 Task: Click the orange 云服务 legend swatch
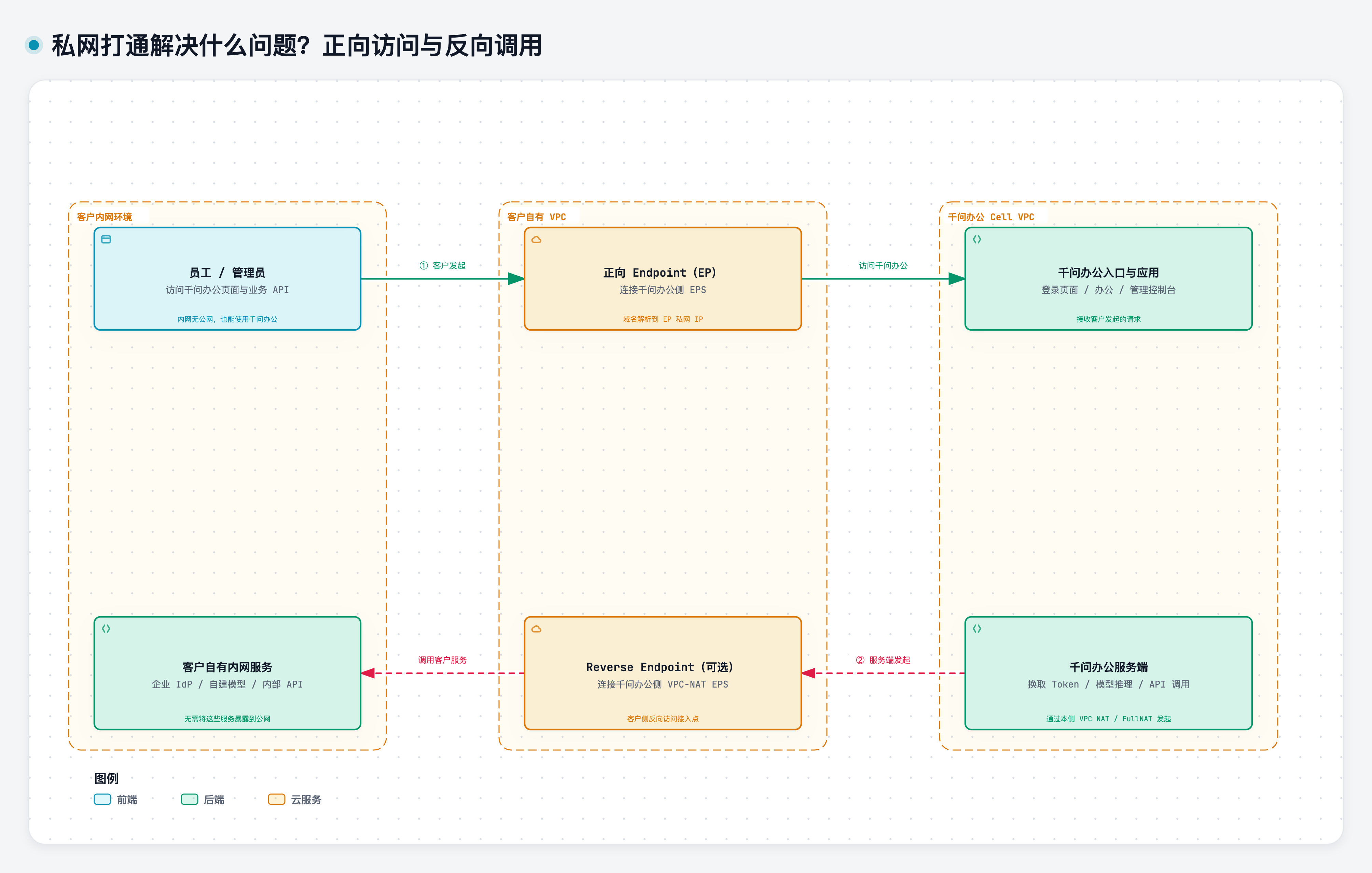coord(276,799)
